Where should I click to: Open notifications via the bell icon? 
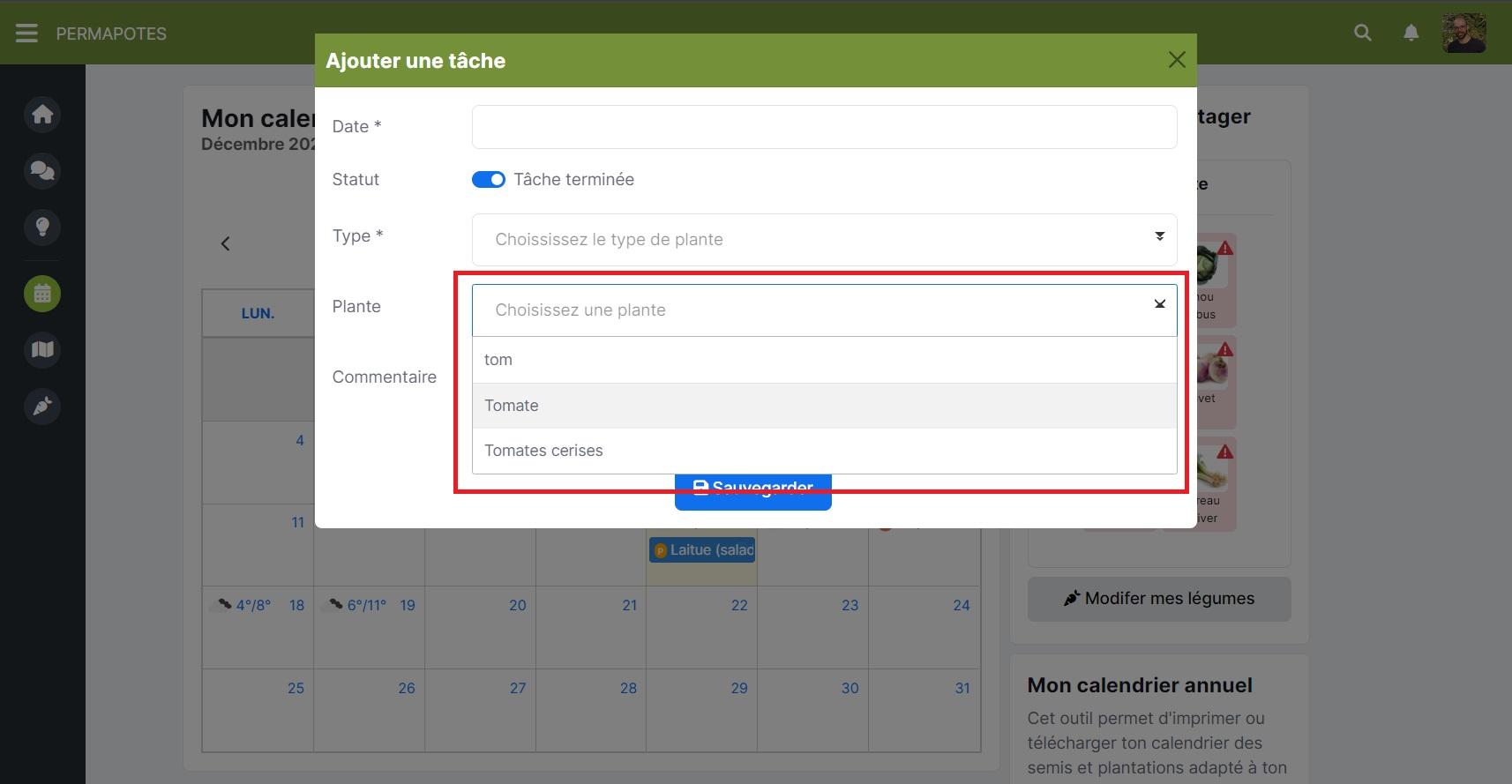click(1411, 34)
